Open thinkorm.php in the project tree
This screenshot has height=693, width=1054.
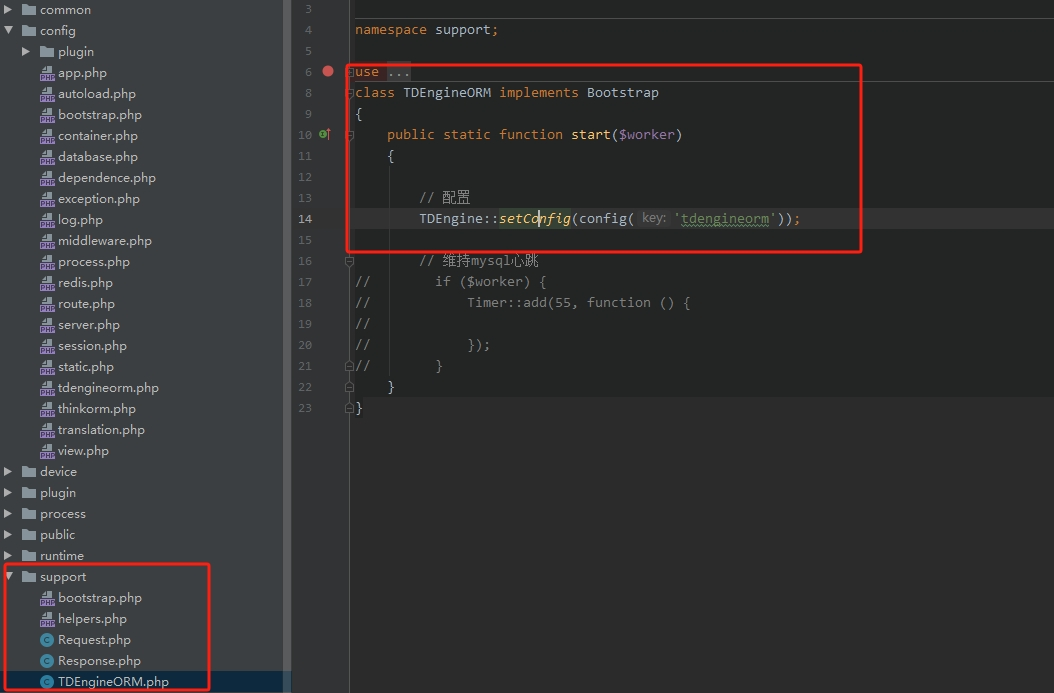tap(97, 409)
